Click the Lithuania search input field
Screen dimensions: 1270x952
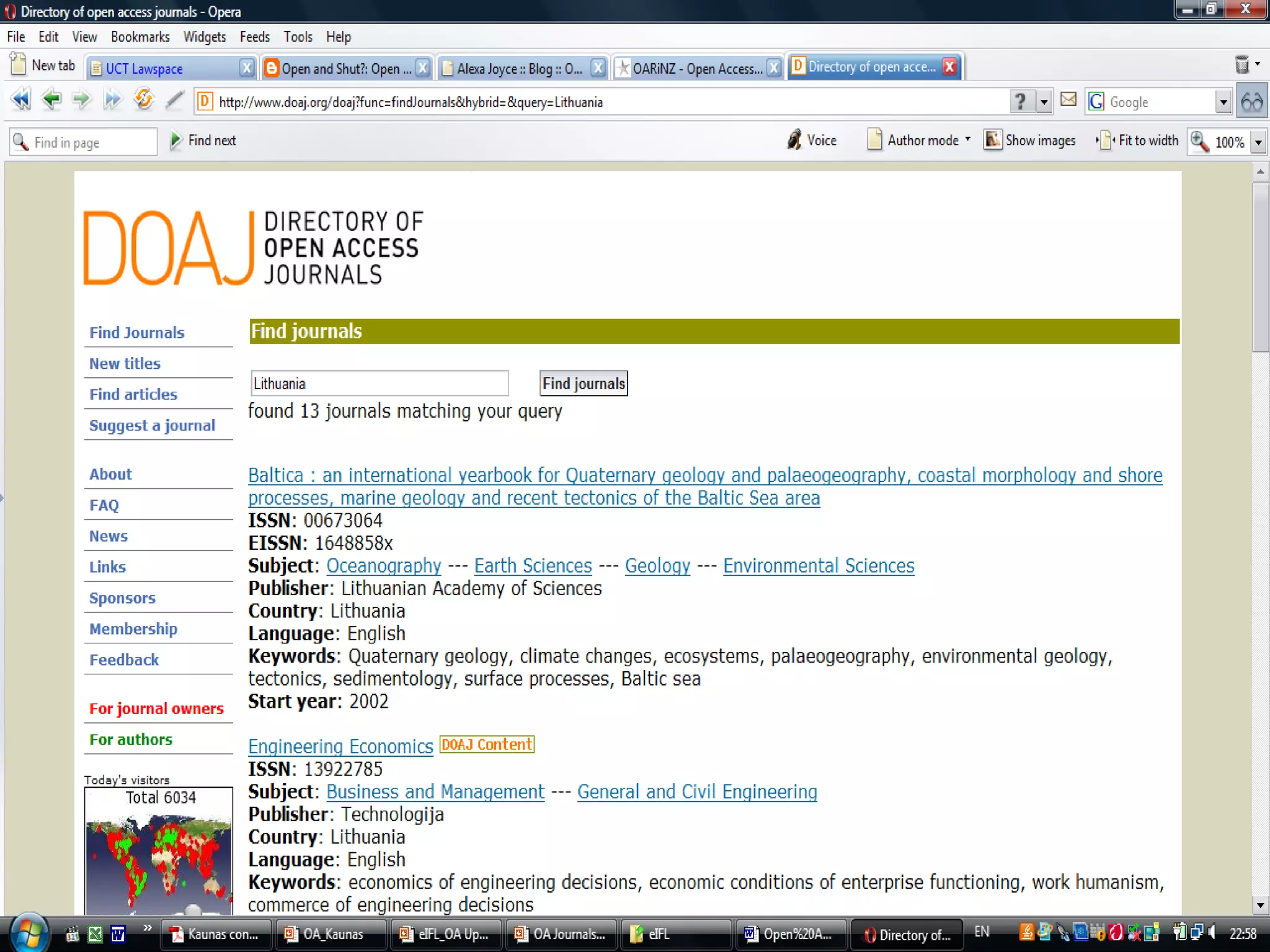pyautogui.click(x=379, y=384)
